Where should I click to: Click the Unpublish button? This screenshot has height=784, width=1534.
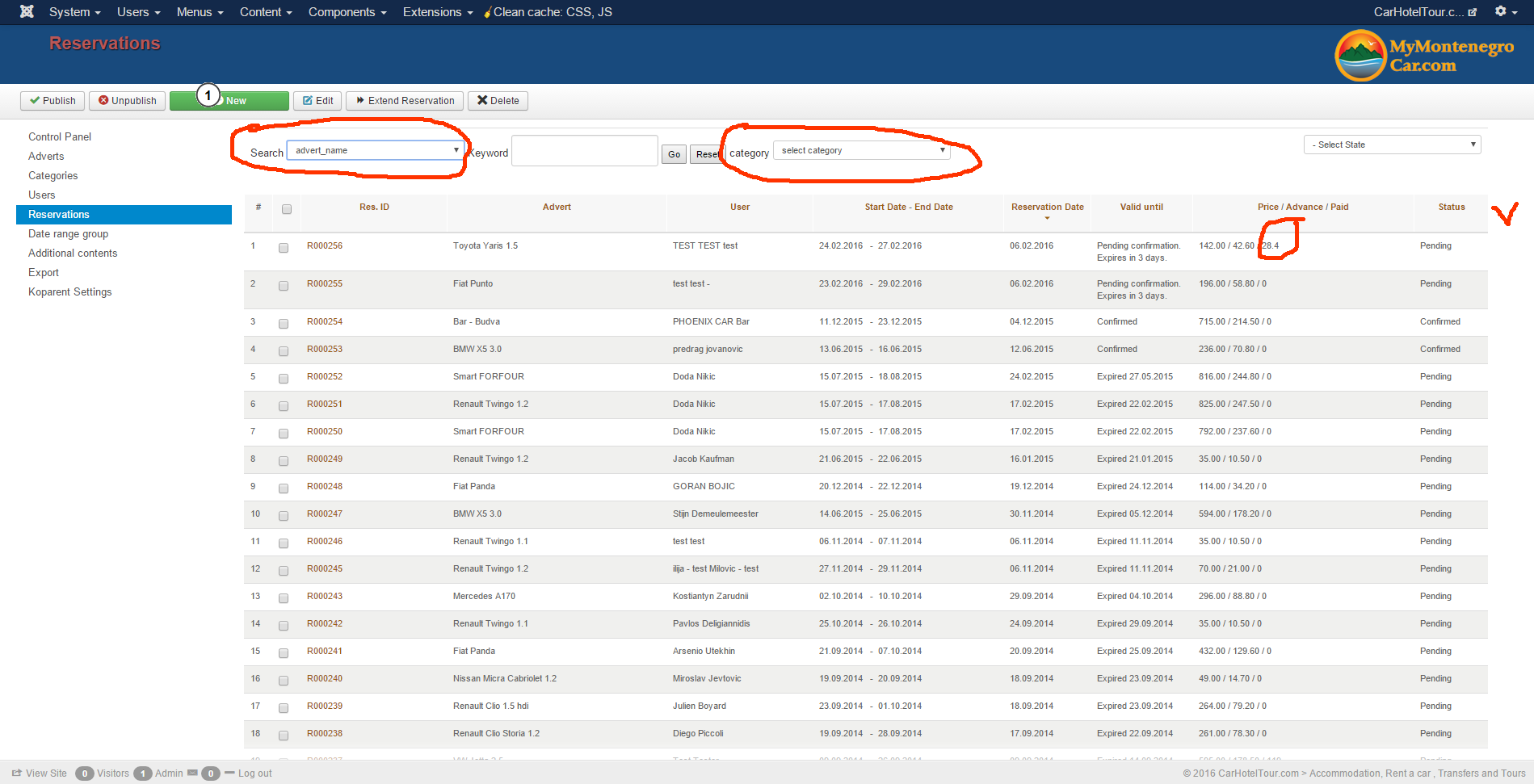tap(128, 101)
